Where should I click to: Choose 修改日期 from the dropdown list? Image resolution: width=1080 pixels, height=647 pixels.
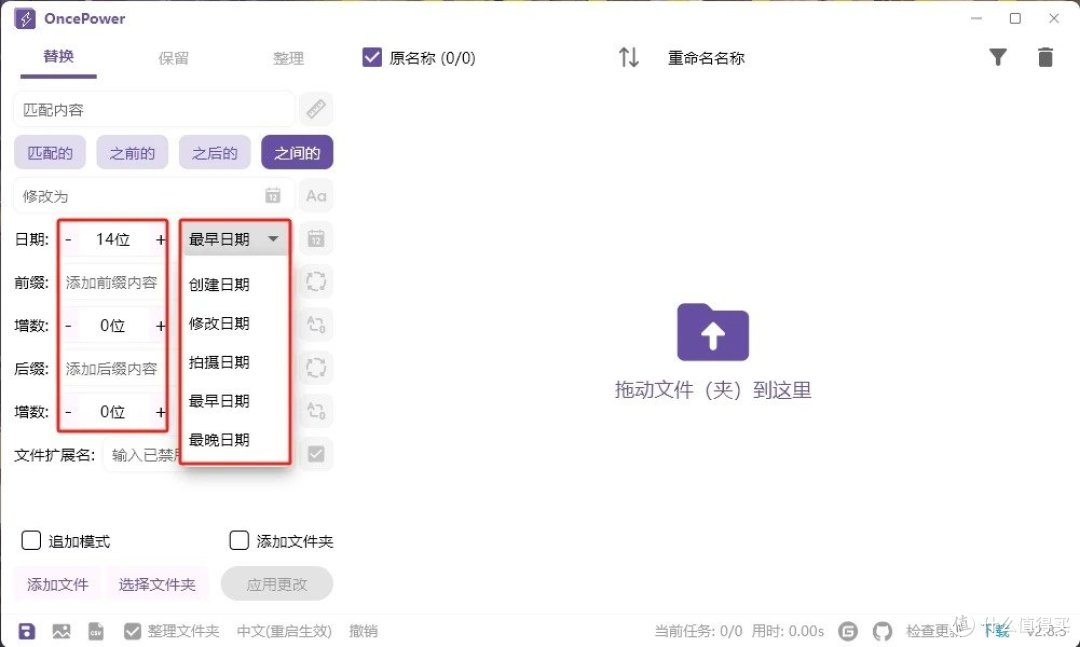pyautogui.click(x=234, y=323)
